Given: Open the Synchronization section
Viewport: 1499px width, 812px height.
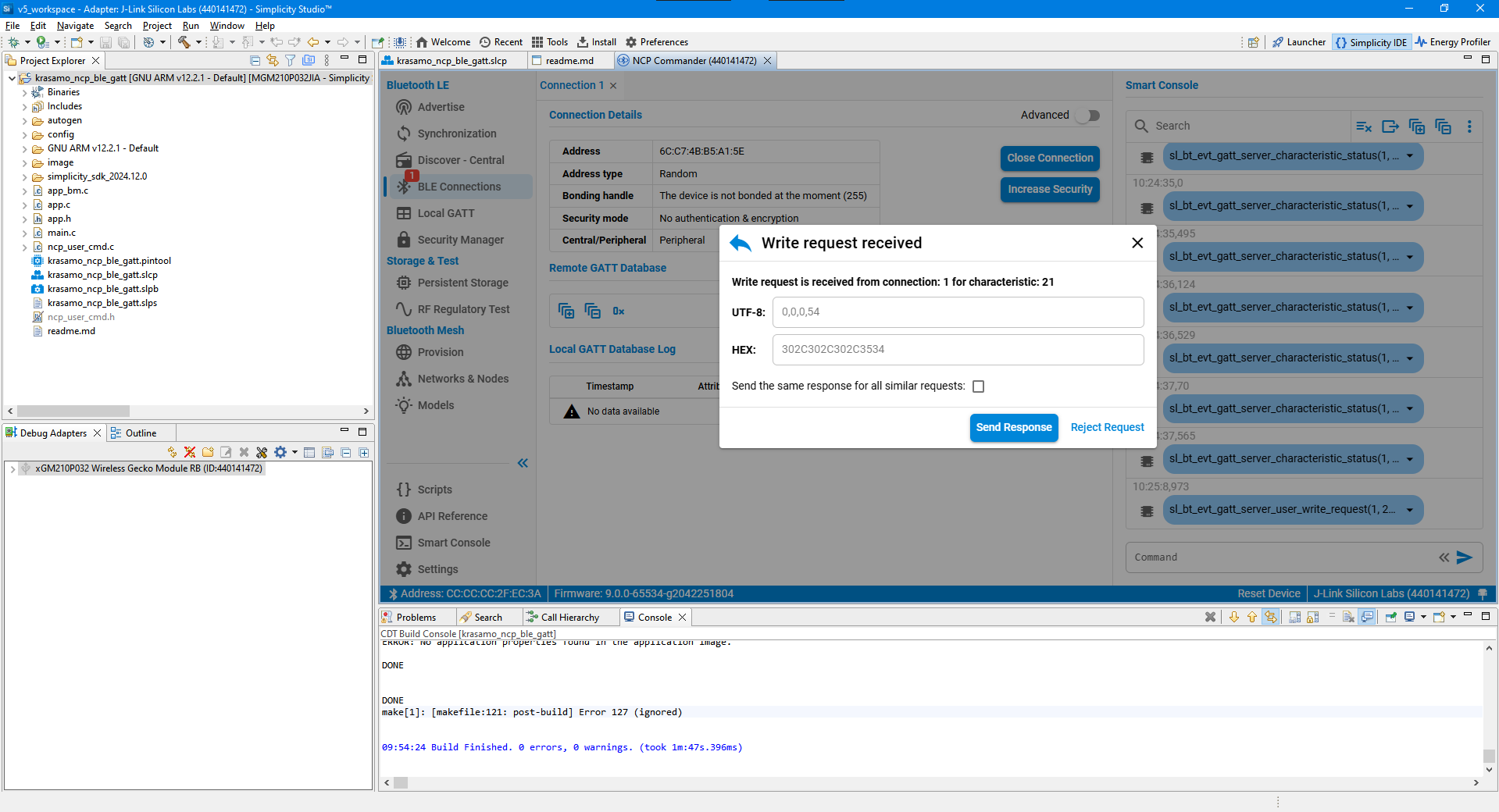Looking at the screenshot, I should click(x=456, y=134).
